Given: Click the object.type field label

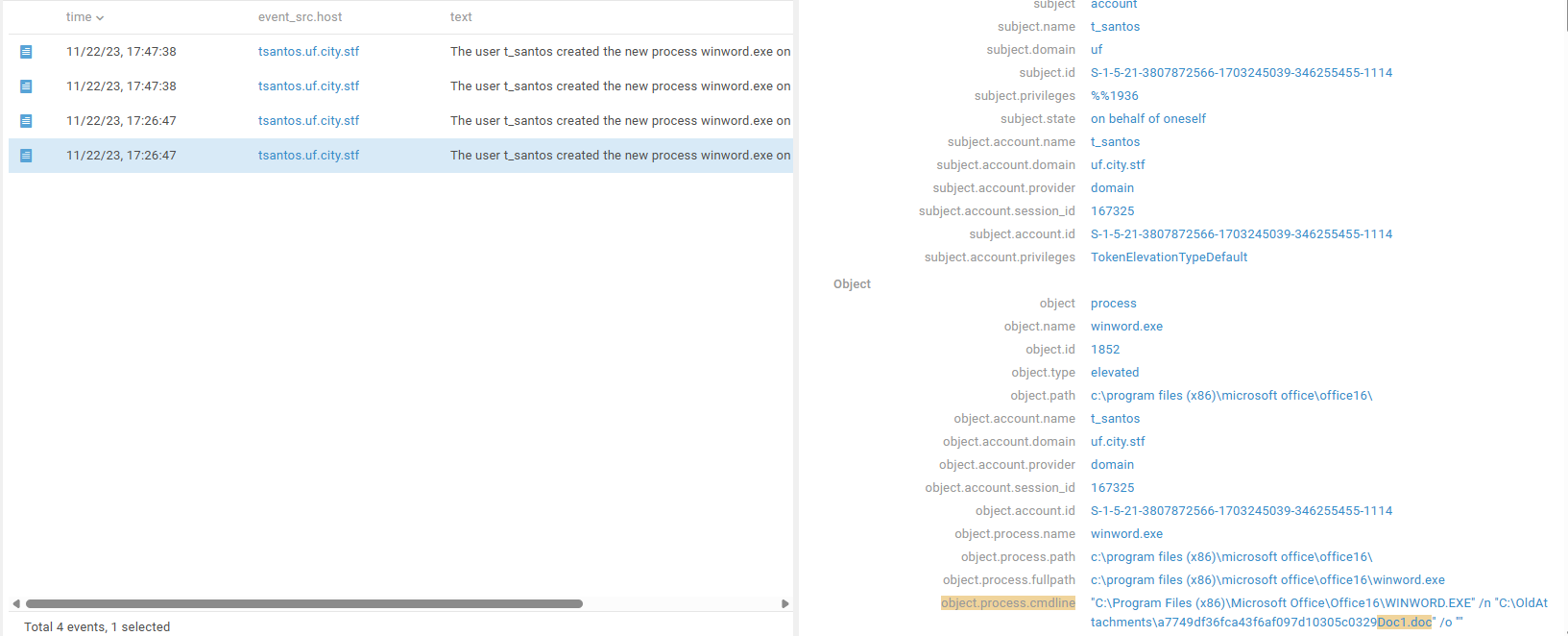Looking at the screenshot, I should click(x=1044, y=373).
